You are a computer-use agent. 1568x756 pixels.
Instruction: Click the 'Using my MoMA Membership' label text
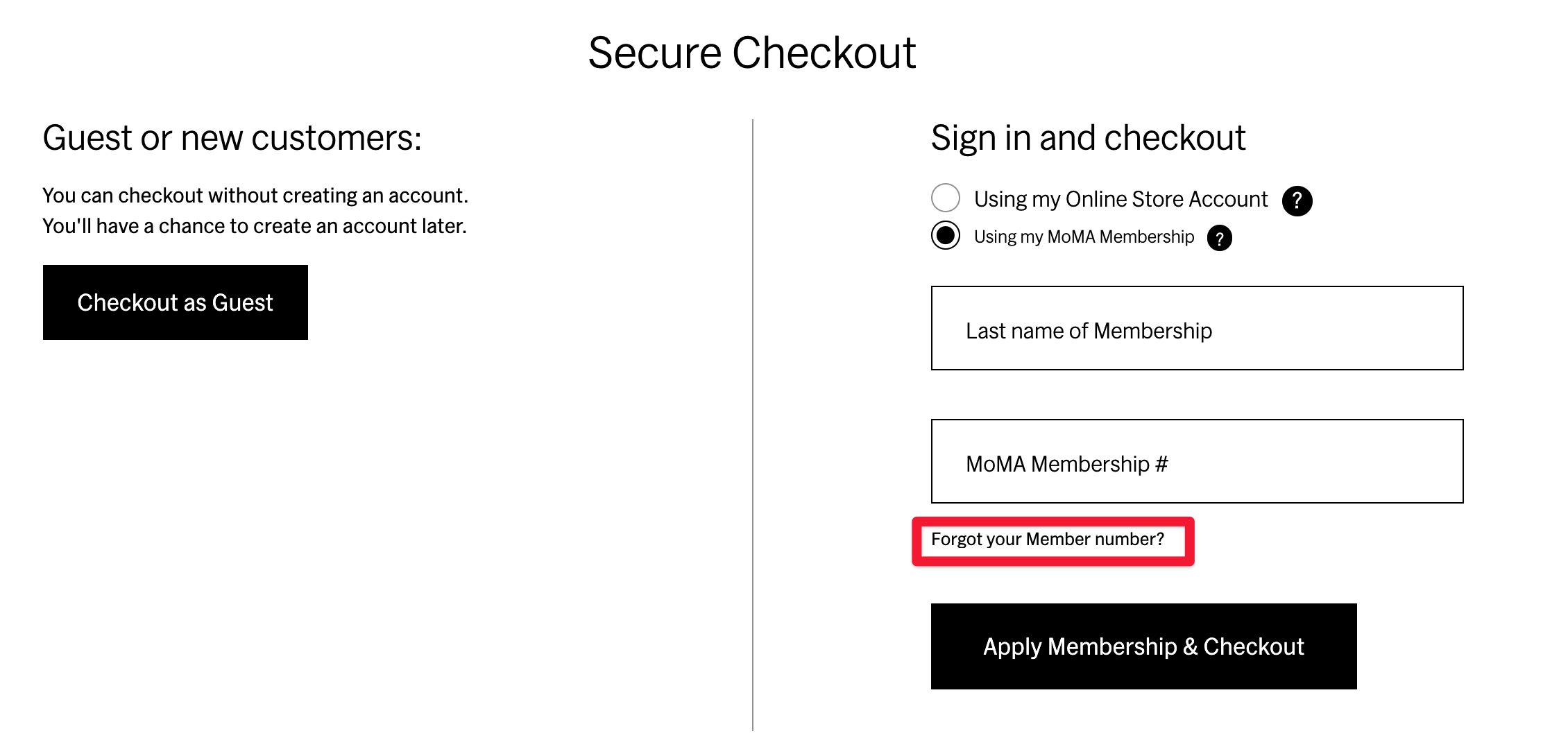1084,237
